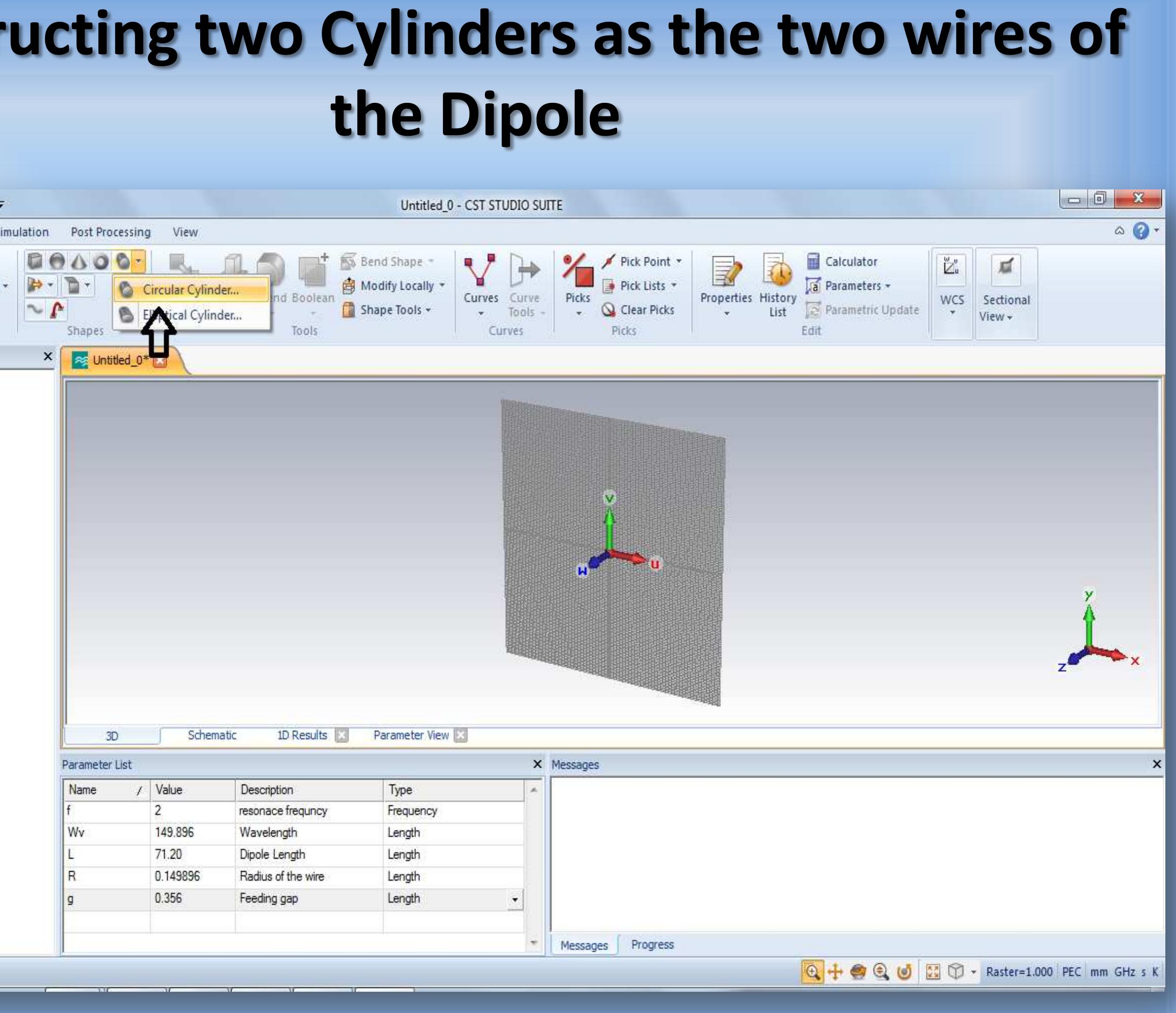Select the Sphere shape tool
Image resolution: width=1176 pixels, height=1013 pixels.
point(57,261)
